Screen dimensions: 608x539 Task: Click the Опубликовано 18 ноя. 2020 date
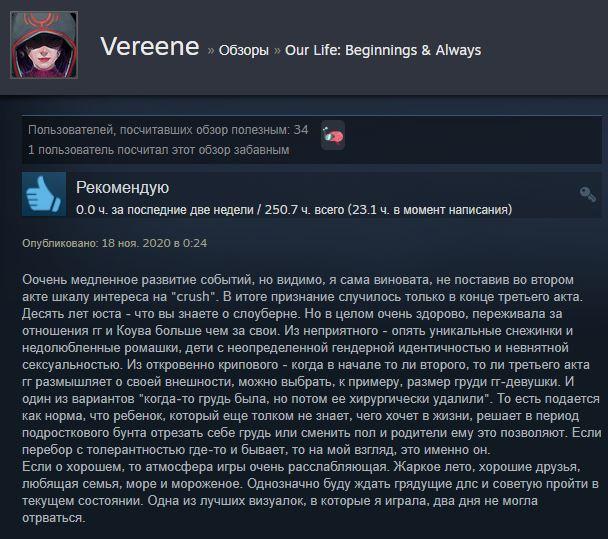click(x=114, y=244)
